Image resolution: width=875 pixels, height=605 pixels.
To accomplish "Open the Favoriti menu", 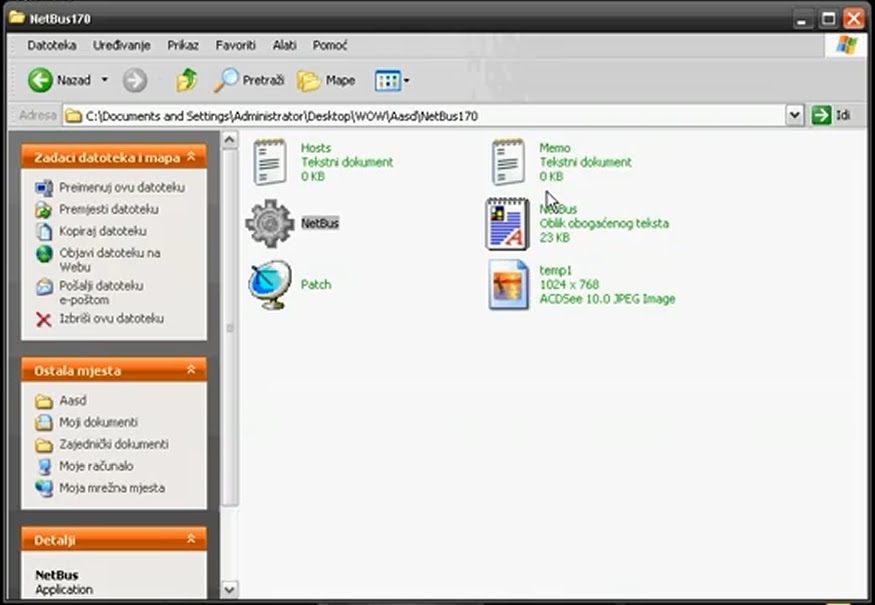I will point(235,45).
